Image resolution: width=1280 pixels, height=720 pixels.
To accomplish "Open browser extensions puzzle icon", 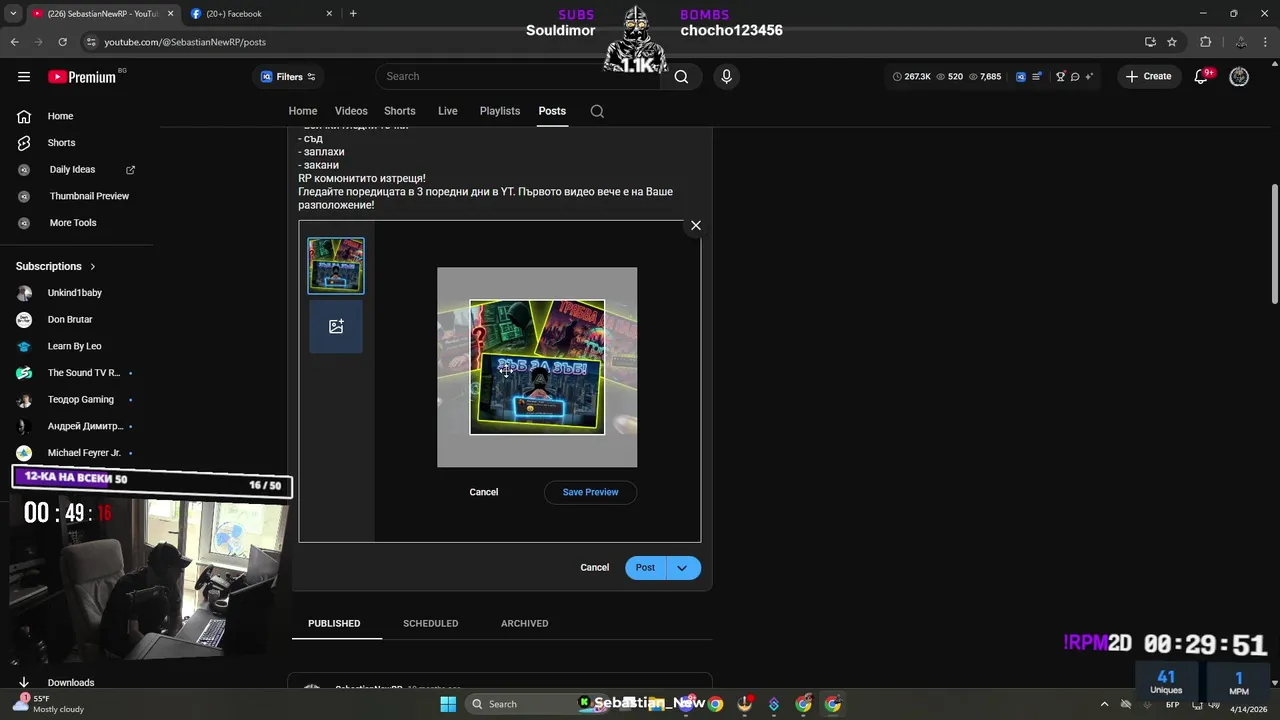I will 1205,42.
